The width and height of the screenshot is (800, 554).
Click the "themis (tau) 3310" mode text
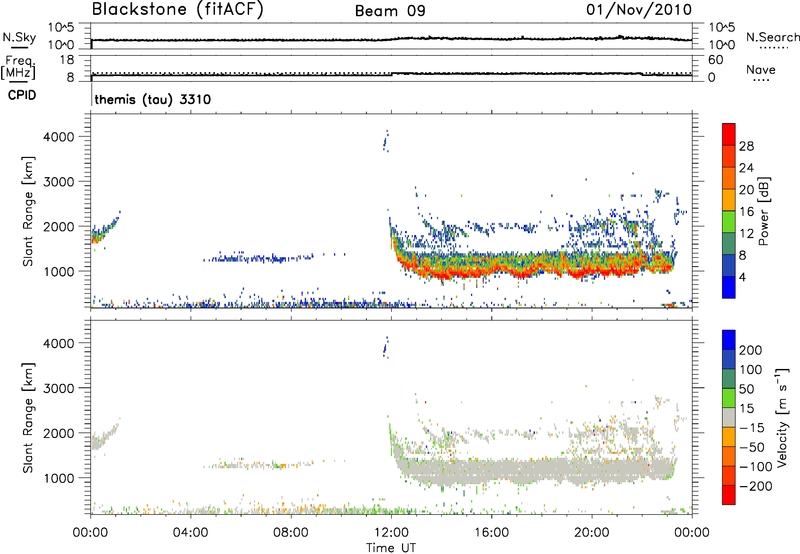(x=153, y=99)
